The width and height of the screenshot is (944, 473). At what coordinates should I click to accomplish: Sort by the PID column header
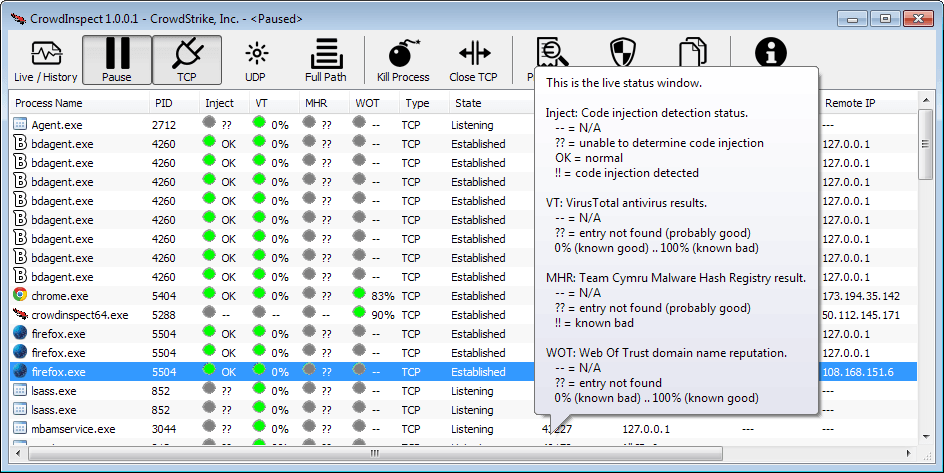(164, 103)
